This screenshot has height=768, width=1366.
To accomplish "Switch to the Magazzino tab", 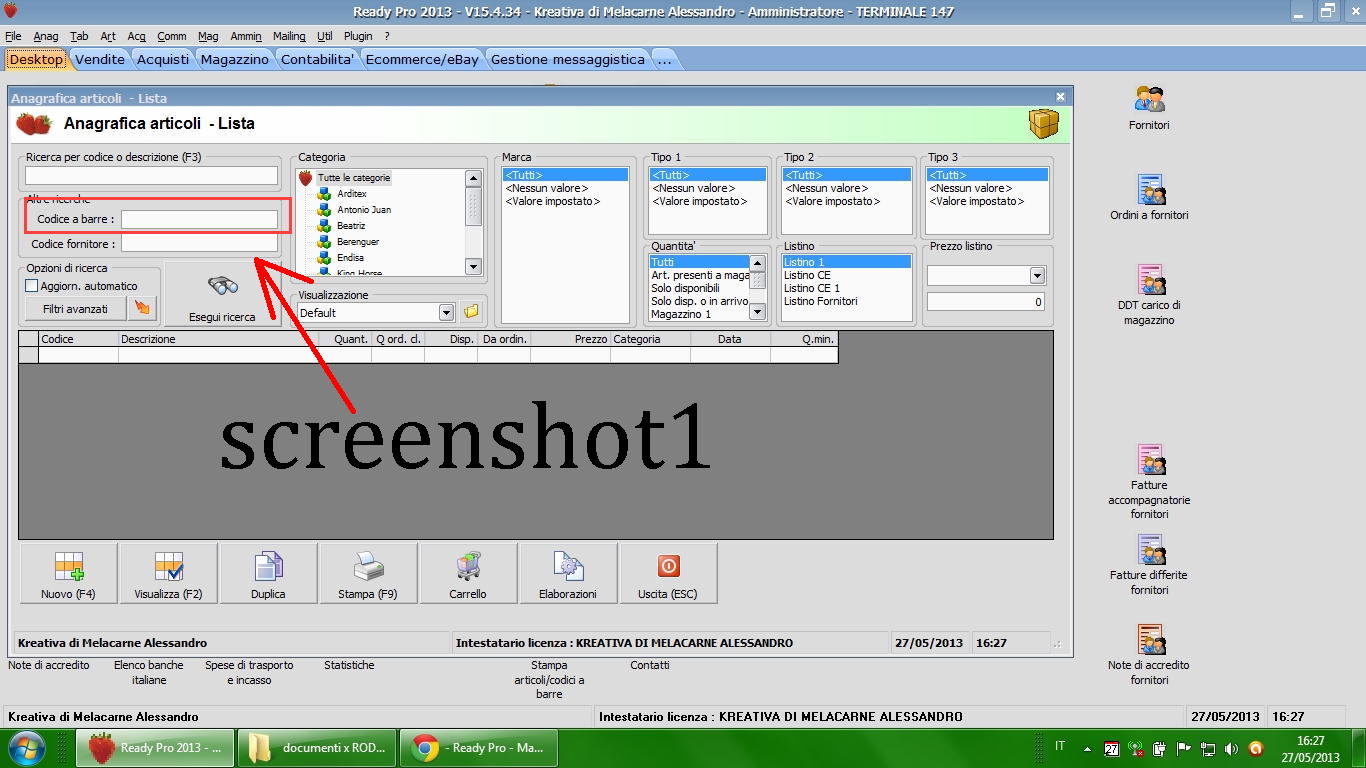I will [235, 59].
